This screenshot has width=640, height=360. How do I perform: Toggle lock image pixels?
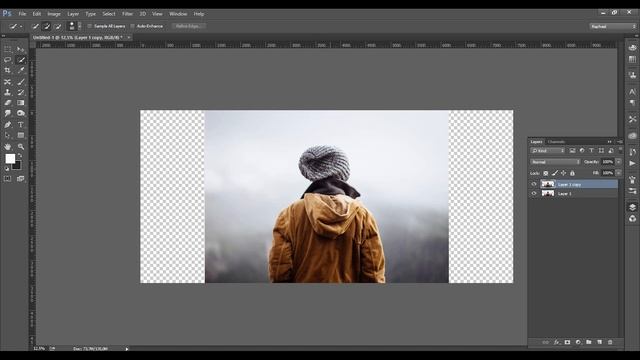[x=555, y=173]
